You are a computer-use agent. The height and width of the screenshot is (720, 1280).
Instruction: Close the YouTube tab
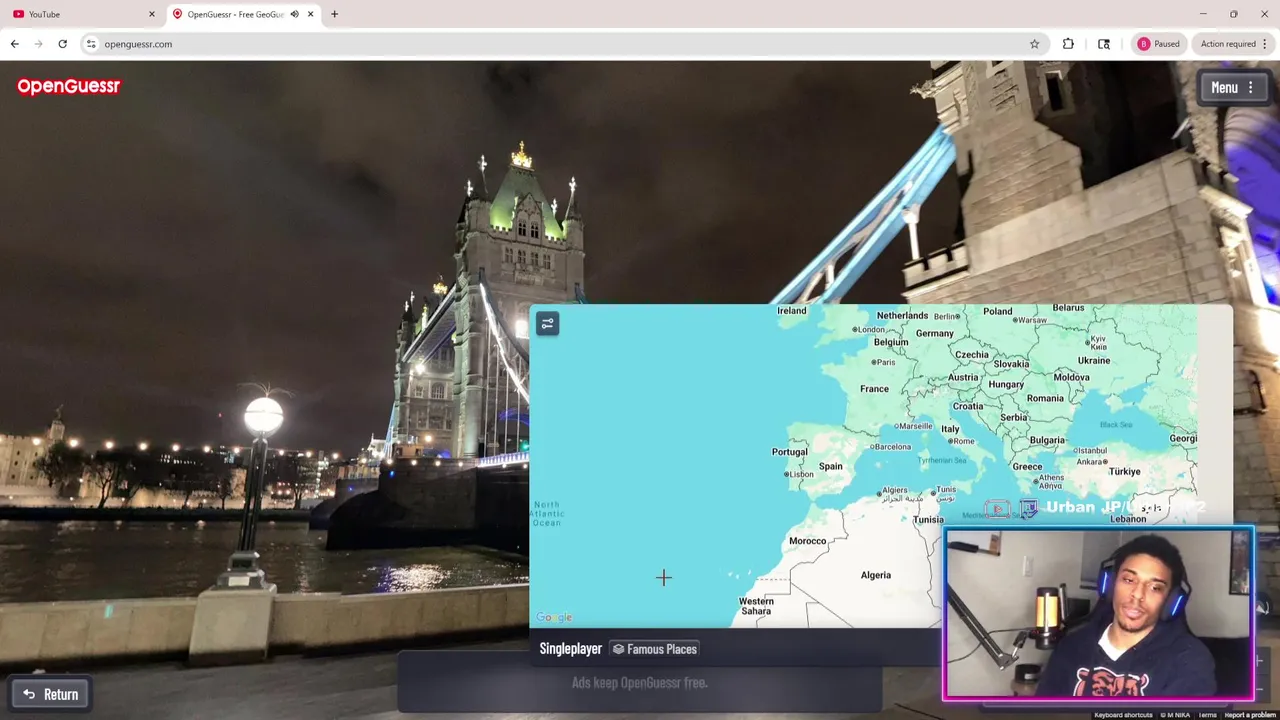coord(152,14)
